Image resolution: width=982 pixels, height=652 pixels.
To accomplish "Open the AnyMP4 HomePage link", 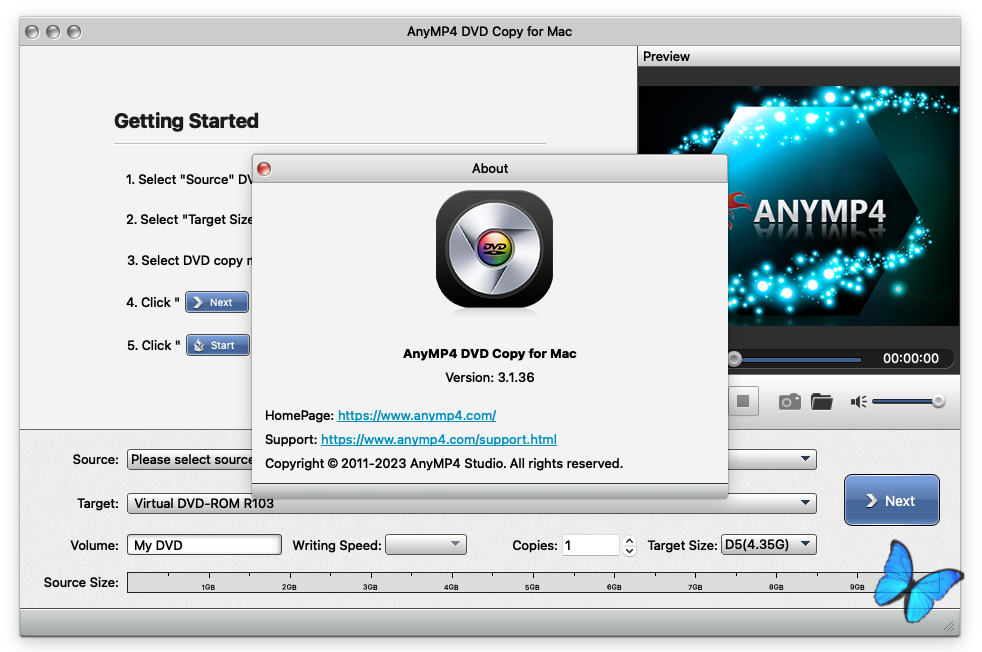I will click(417, 415).
